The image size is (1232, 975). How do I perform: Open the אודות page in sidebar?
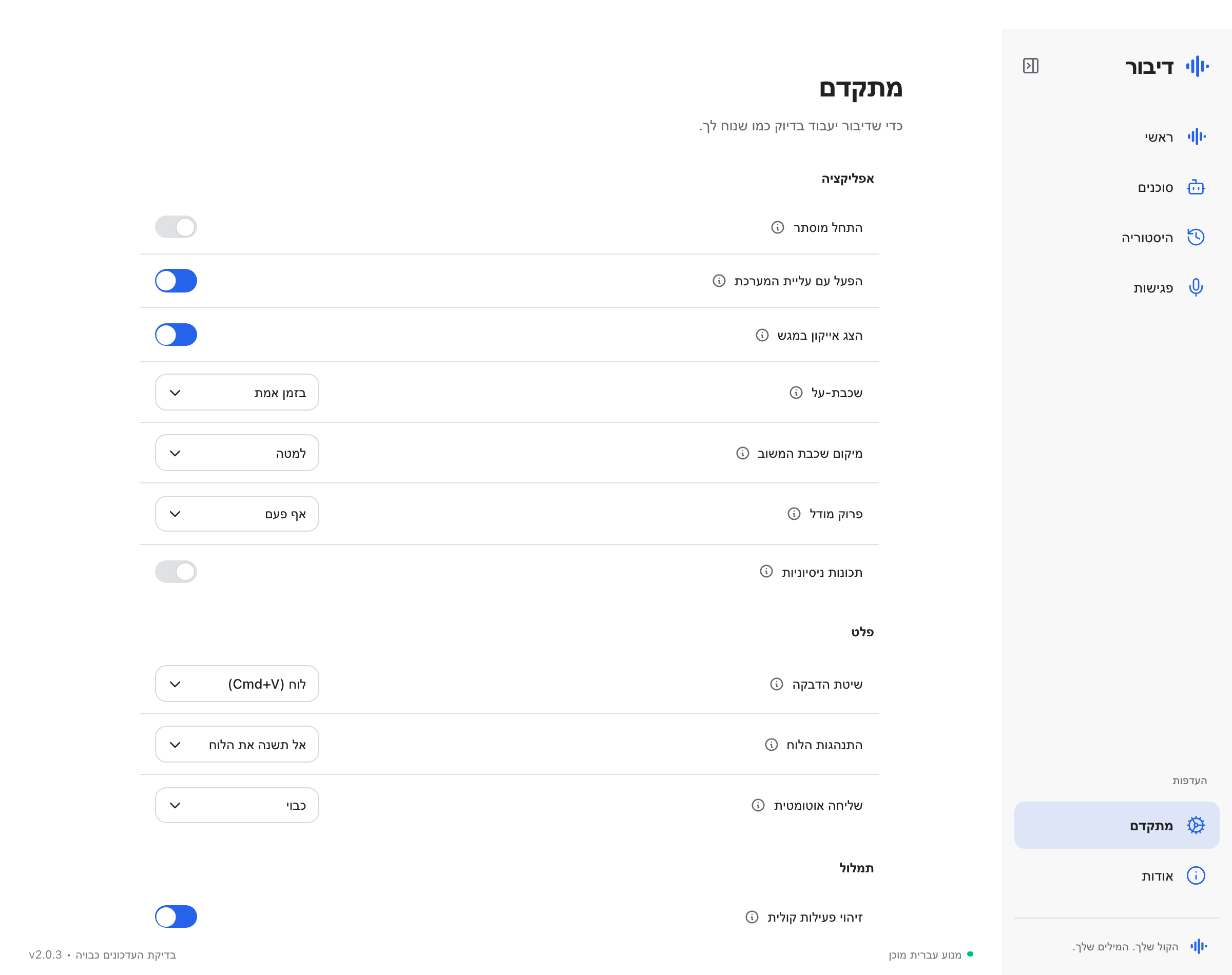click(x=1116, y=875)
